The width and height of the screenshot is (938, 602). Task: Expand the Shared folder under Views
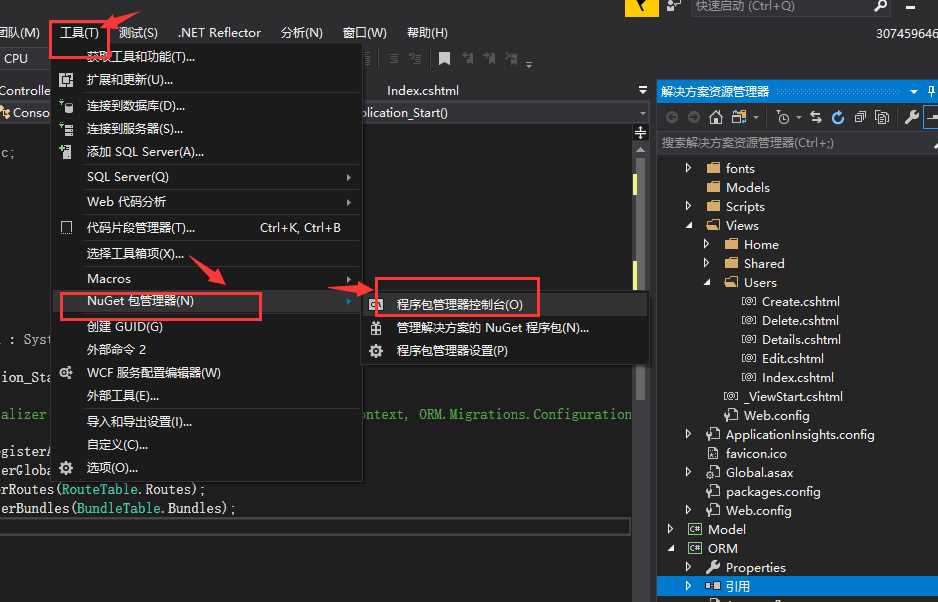(x=706, y=263)
